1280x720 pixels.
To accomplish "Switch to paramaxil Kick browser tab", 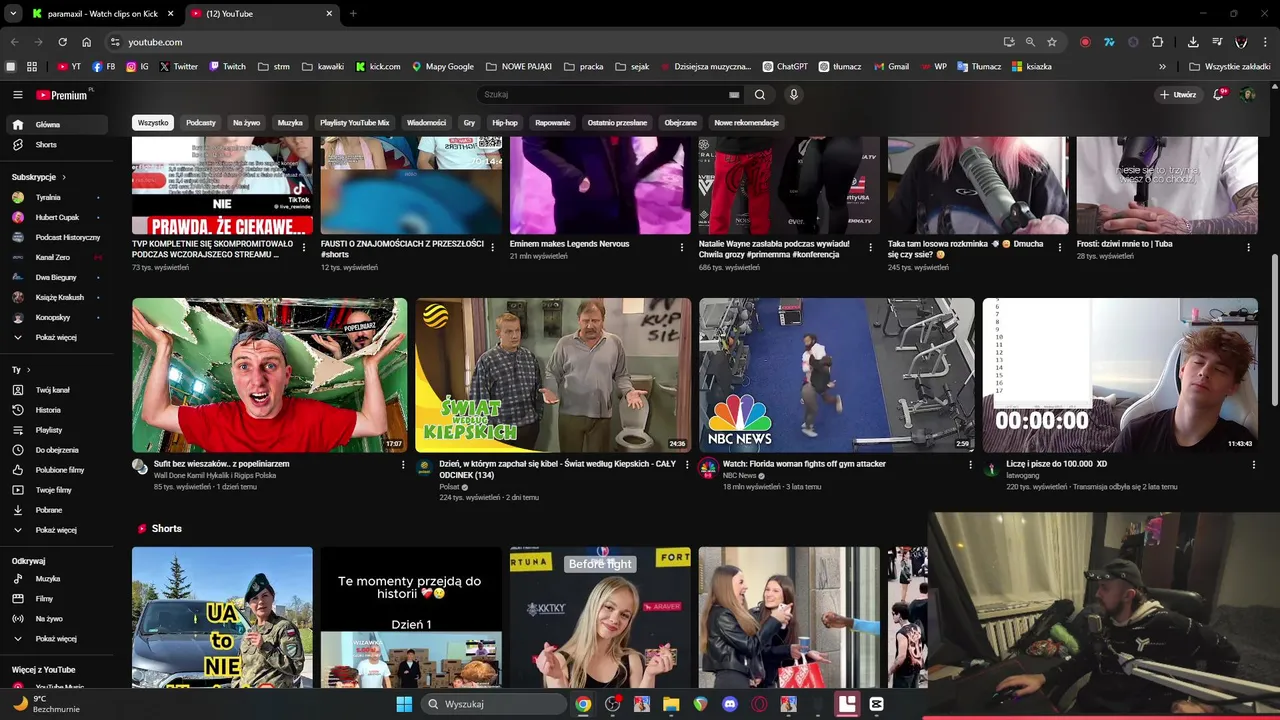I will [102, 14].
